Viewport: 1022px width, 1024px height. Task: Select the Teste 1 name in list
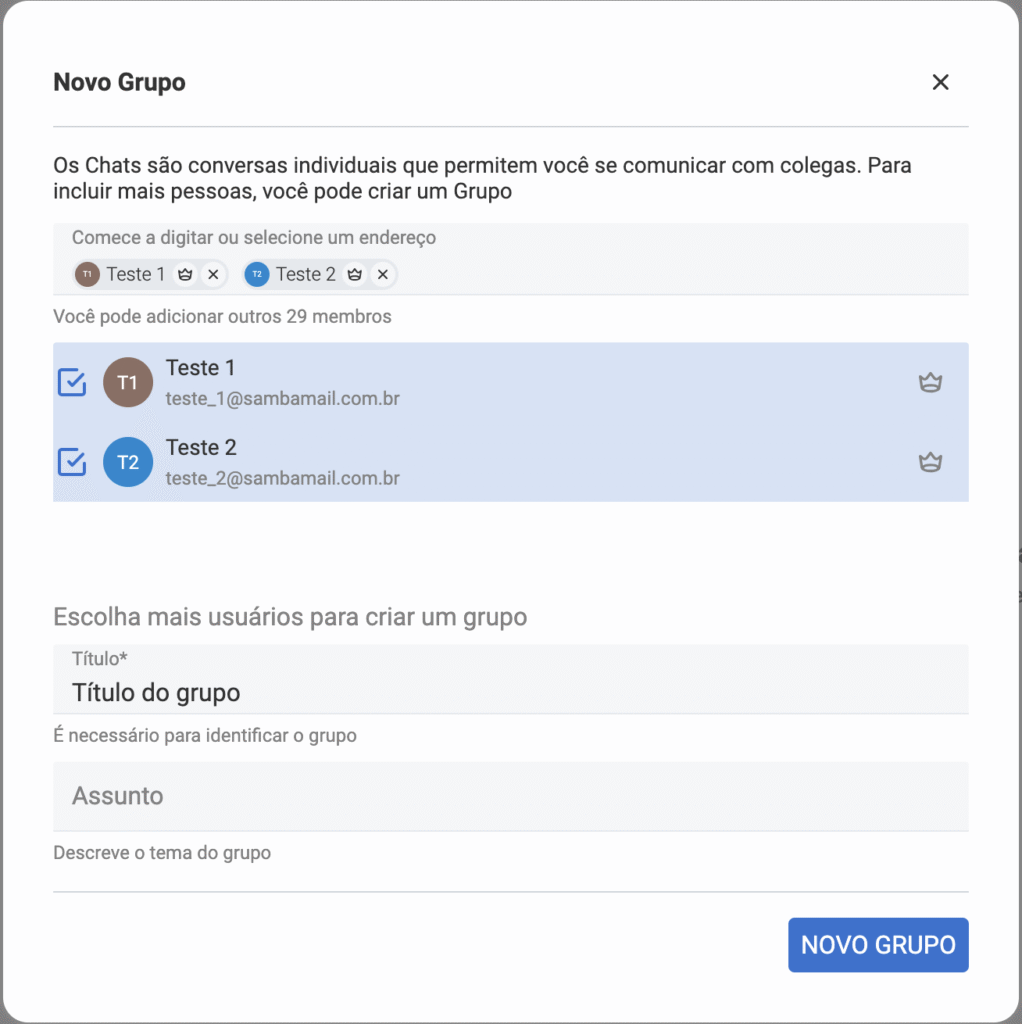click(x=201, y=368)
